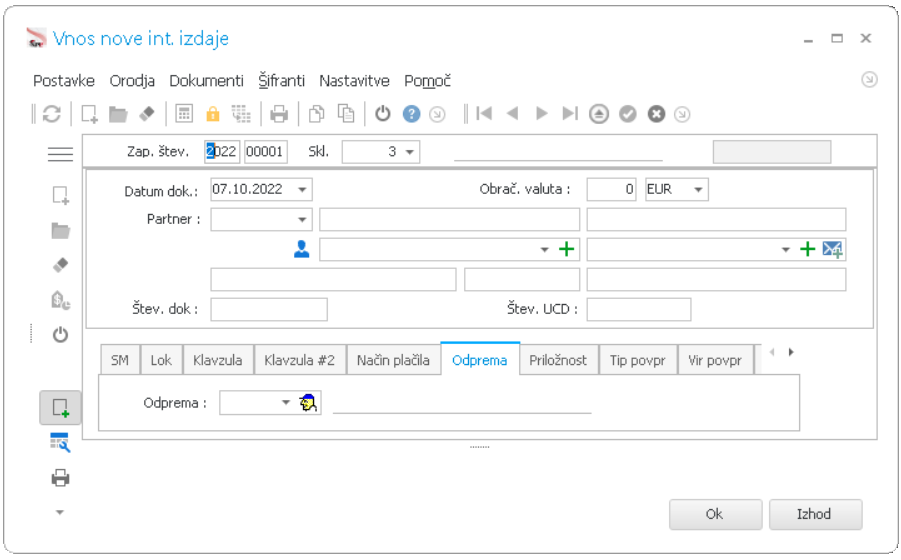Click the eject circle icon in the toolbar
The image size is (901, 560).
599,114
